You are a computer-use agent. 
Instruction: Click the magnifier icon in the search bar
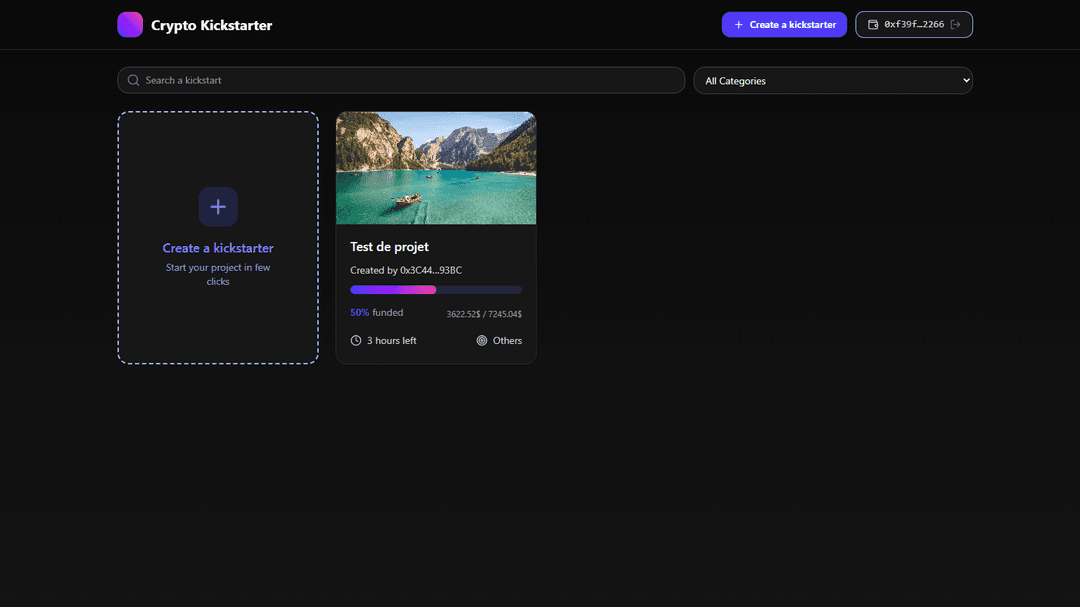click(133, 80)
